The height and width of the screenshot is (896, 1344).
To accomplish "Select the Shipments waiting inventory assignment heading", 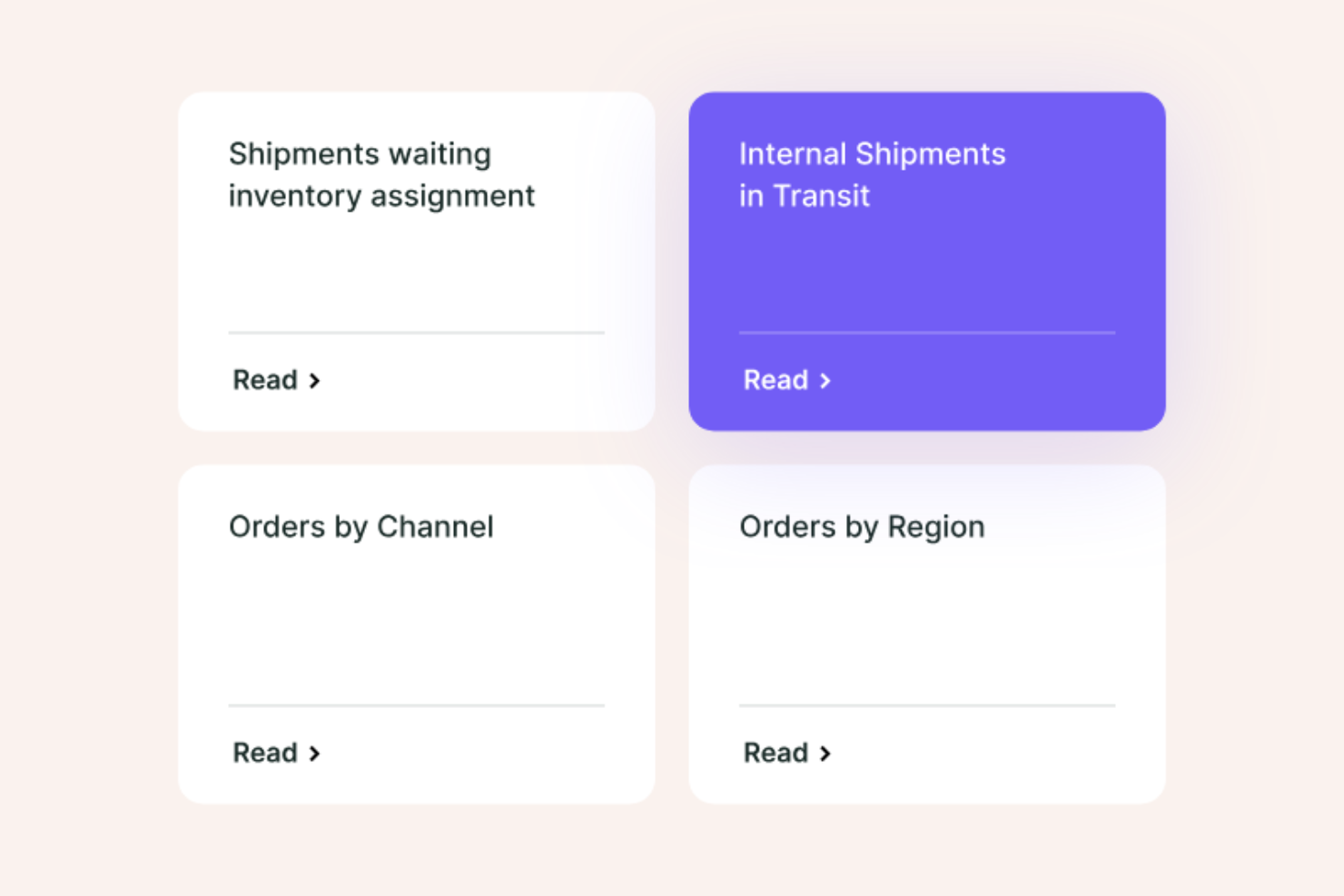I will coord(382,174).
